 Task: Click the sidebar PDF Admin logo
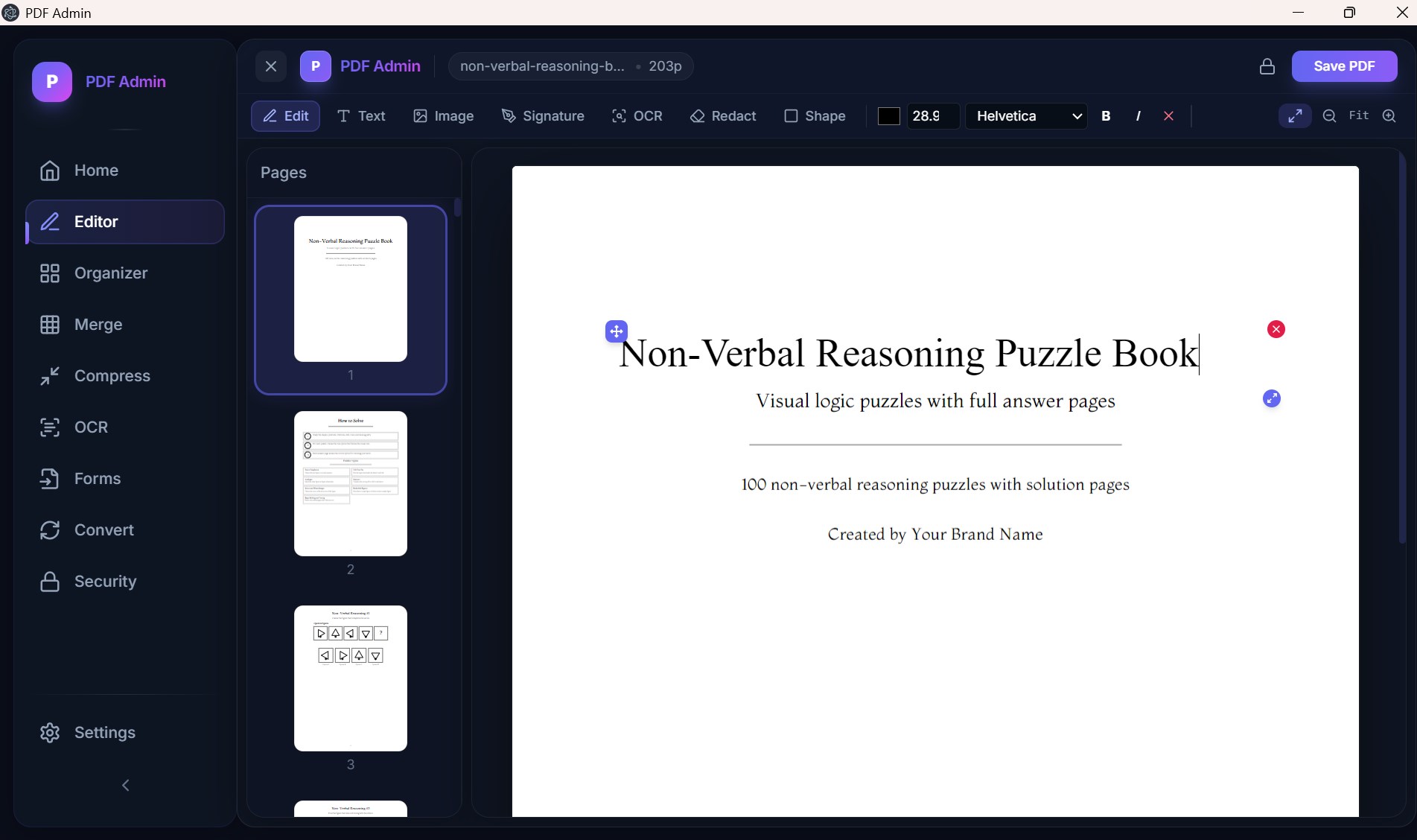(52, 82)
